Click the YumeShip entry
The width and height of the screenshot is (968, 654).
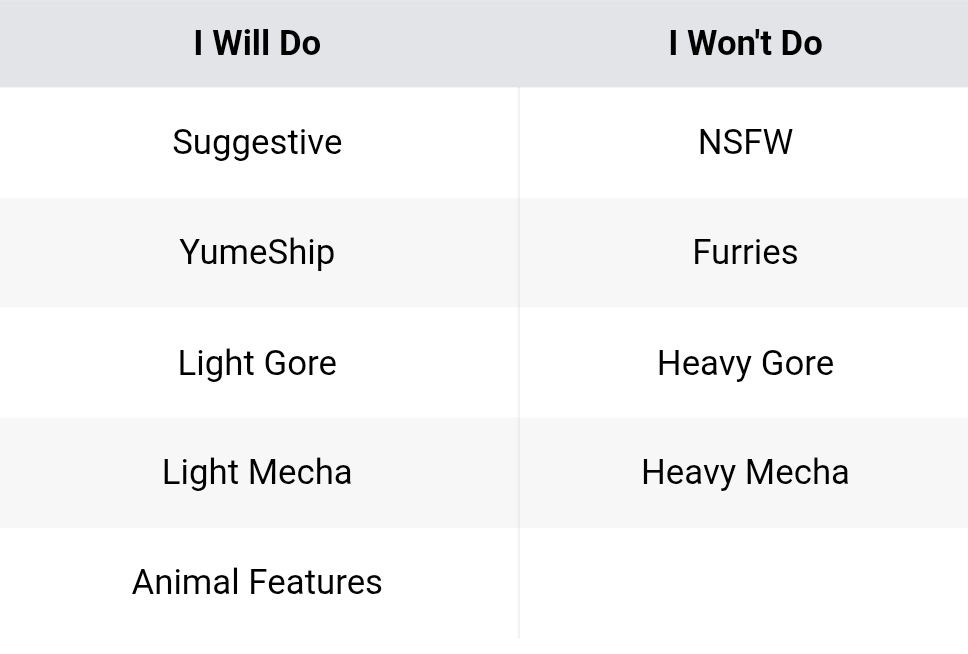click(257, 253)
